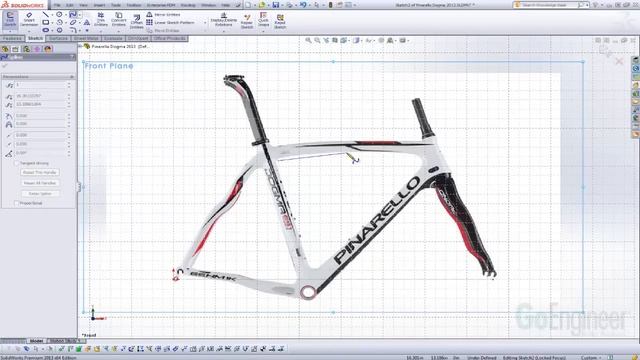Enable the Proportional checkbox

click(17, 203)
